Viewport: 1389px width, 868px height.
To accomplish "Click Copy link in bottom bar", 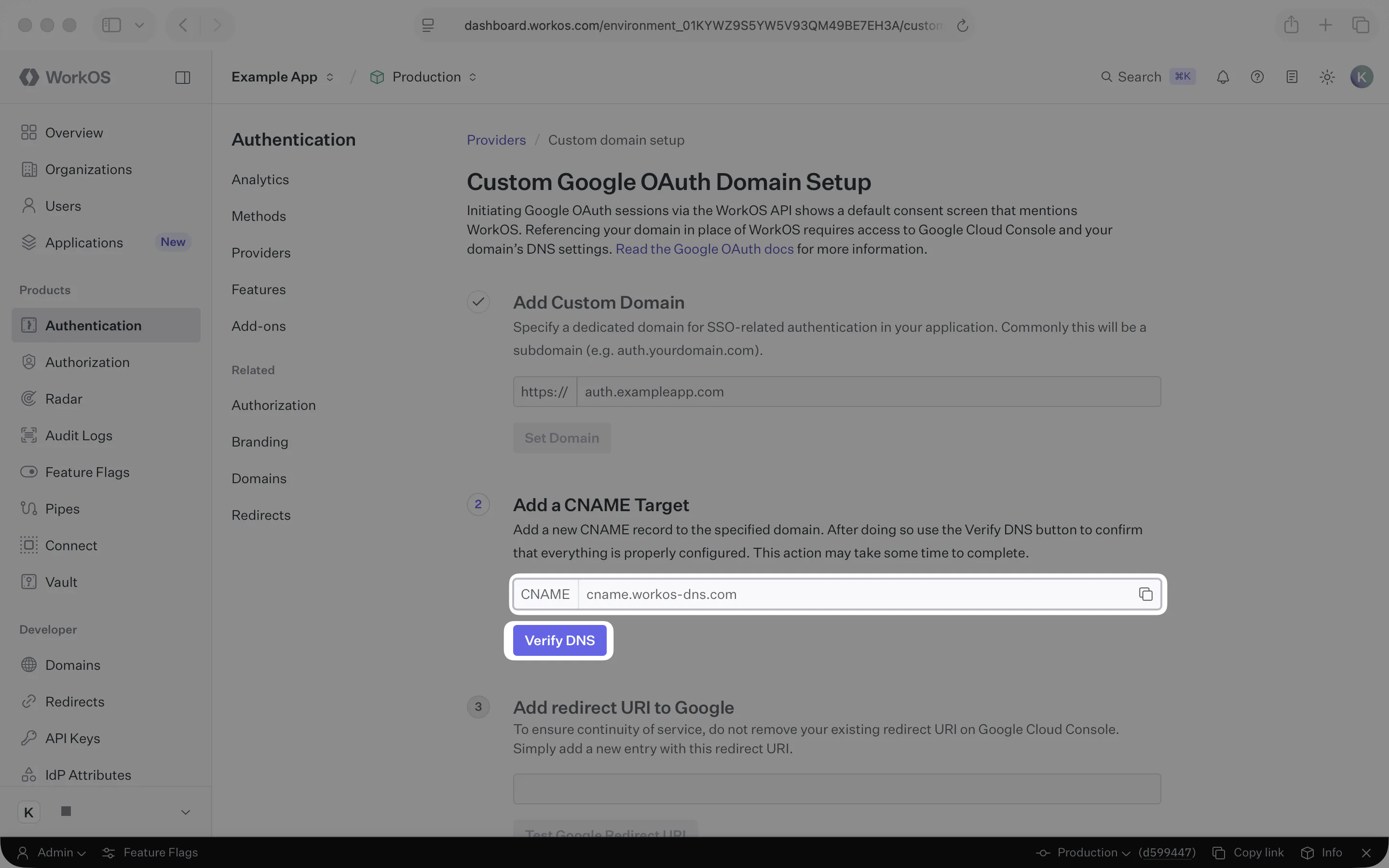I will (x=1248, y=853).
